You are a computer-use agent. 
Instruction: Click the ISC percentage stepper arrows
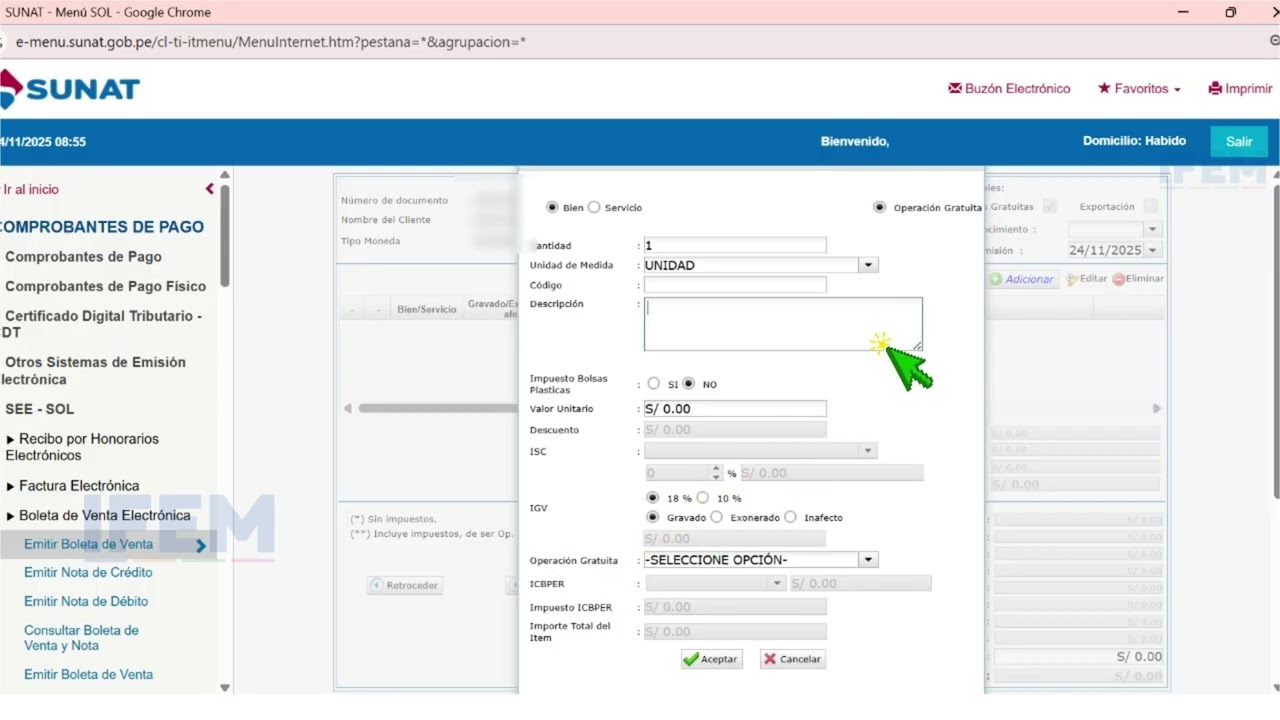pos(716,473)
